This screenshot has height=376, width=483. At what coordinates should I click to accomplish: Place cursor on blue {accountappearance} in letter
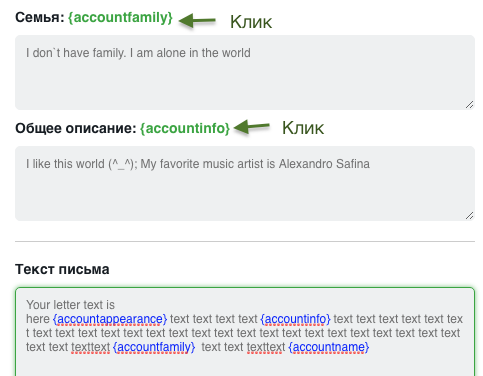coord(110,319)
